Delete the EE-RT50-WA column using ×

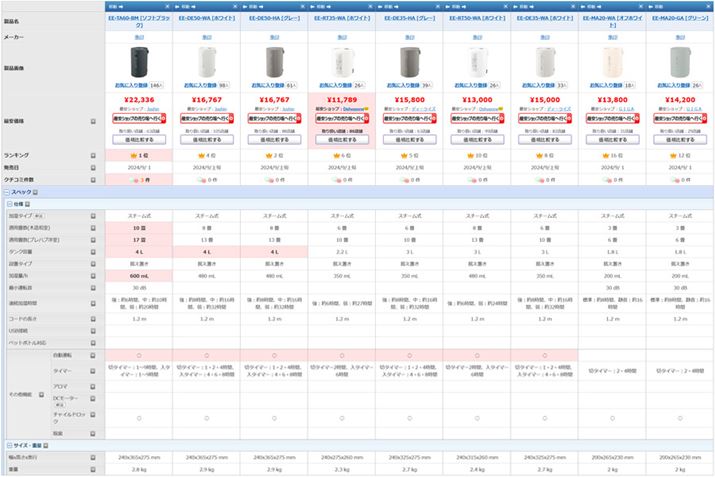(505, 5)
